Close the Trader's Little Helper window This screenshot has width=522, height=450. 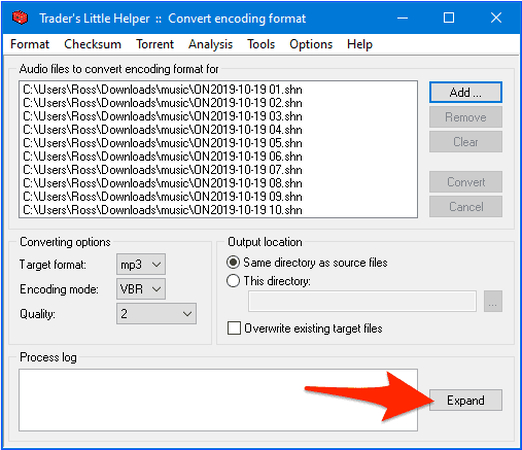pos(496,18)
